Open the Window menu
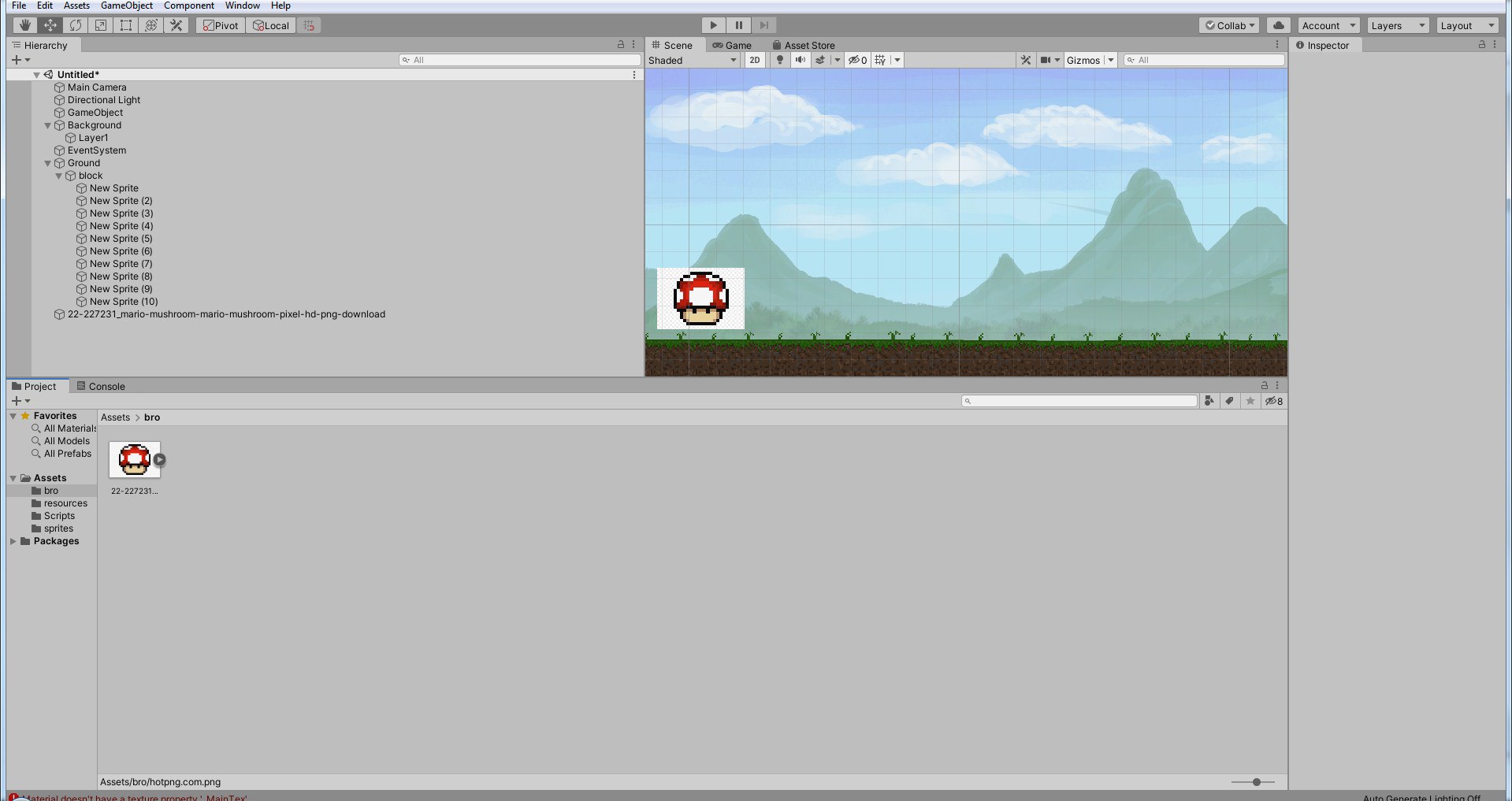1512x801 pixels. (243, 6)
